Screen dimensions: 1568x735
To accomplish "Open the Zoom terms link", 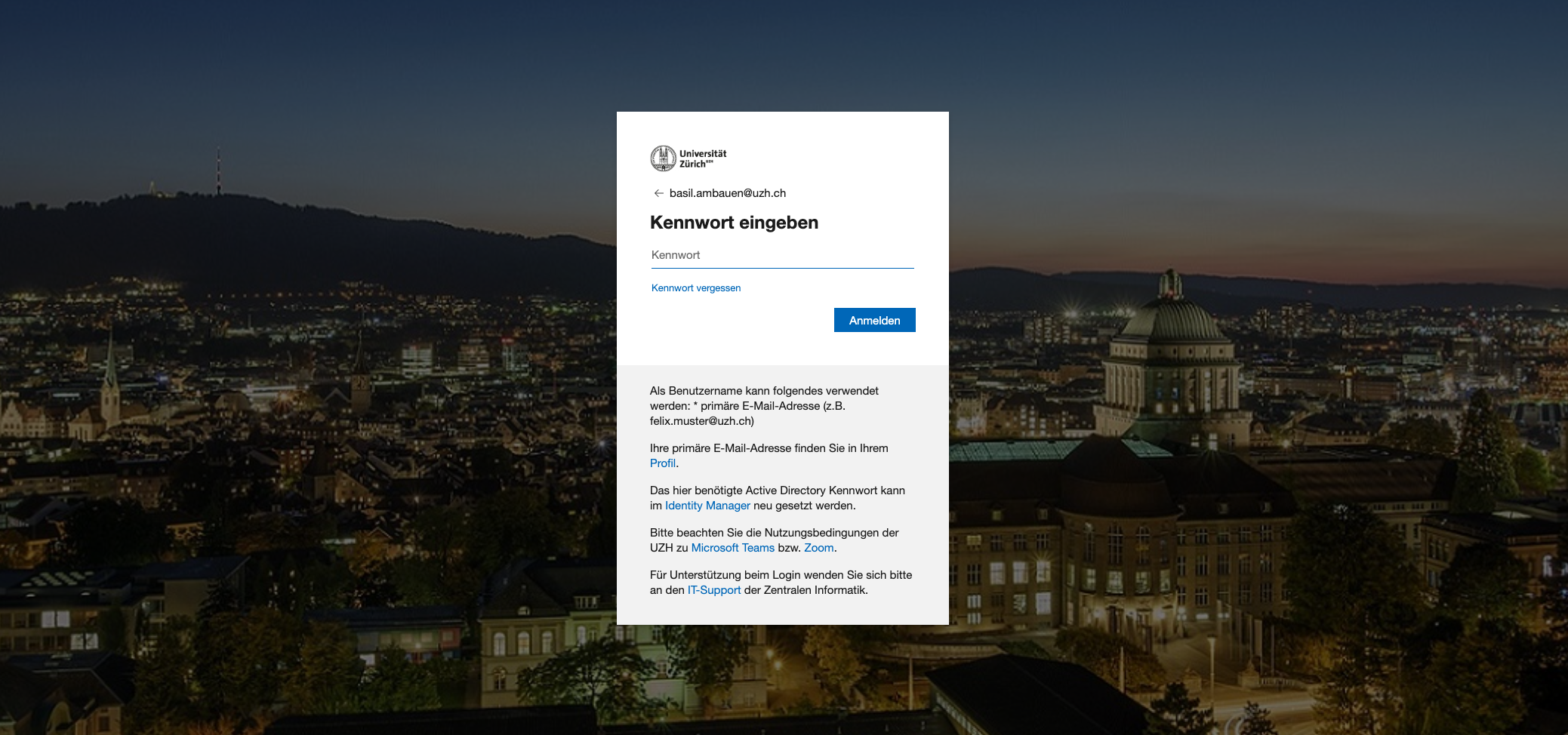I will pyautogui.click(x=818, y=548).
